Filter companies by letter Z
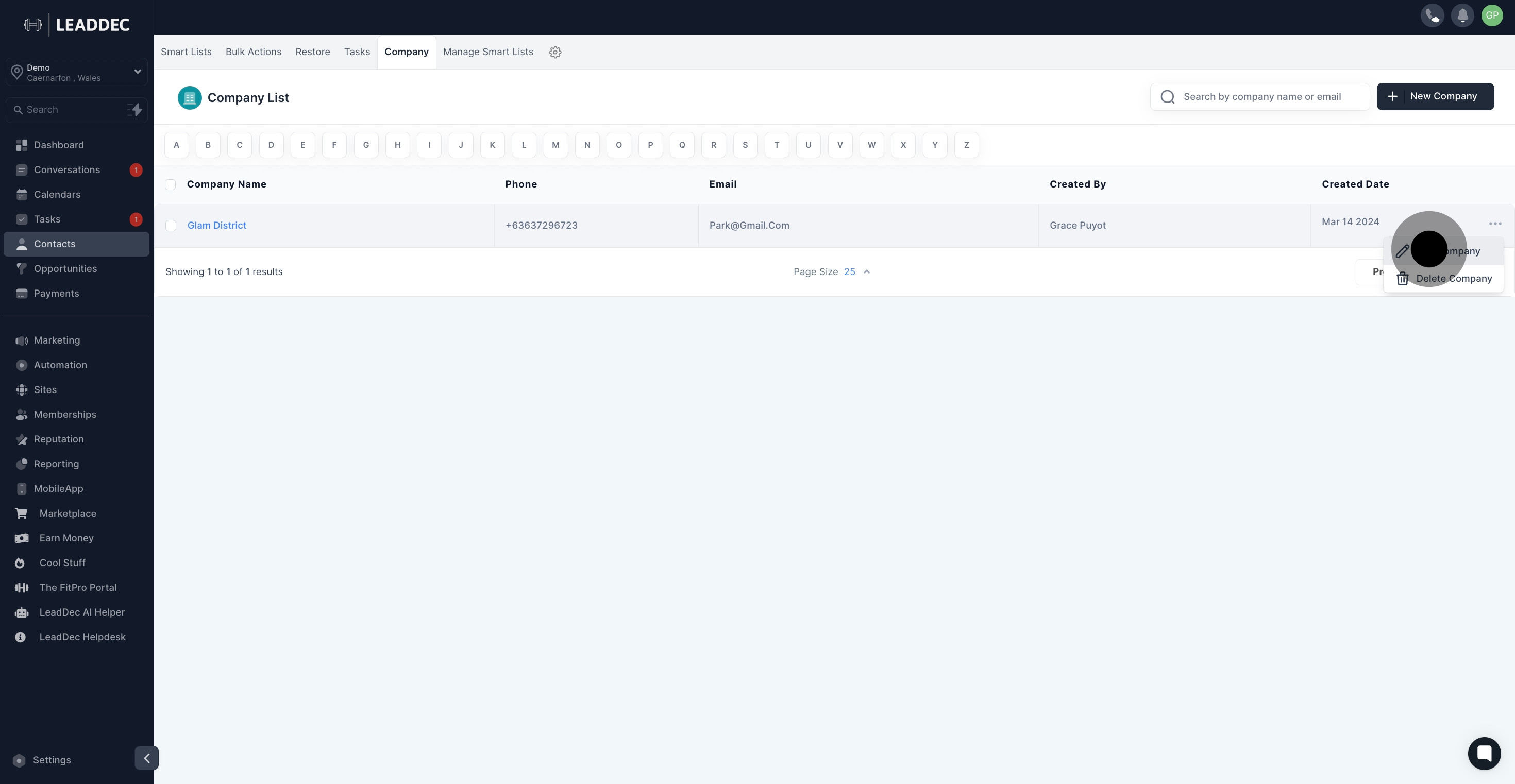 pos(966,145)
